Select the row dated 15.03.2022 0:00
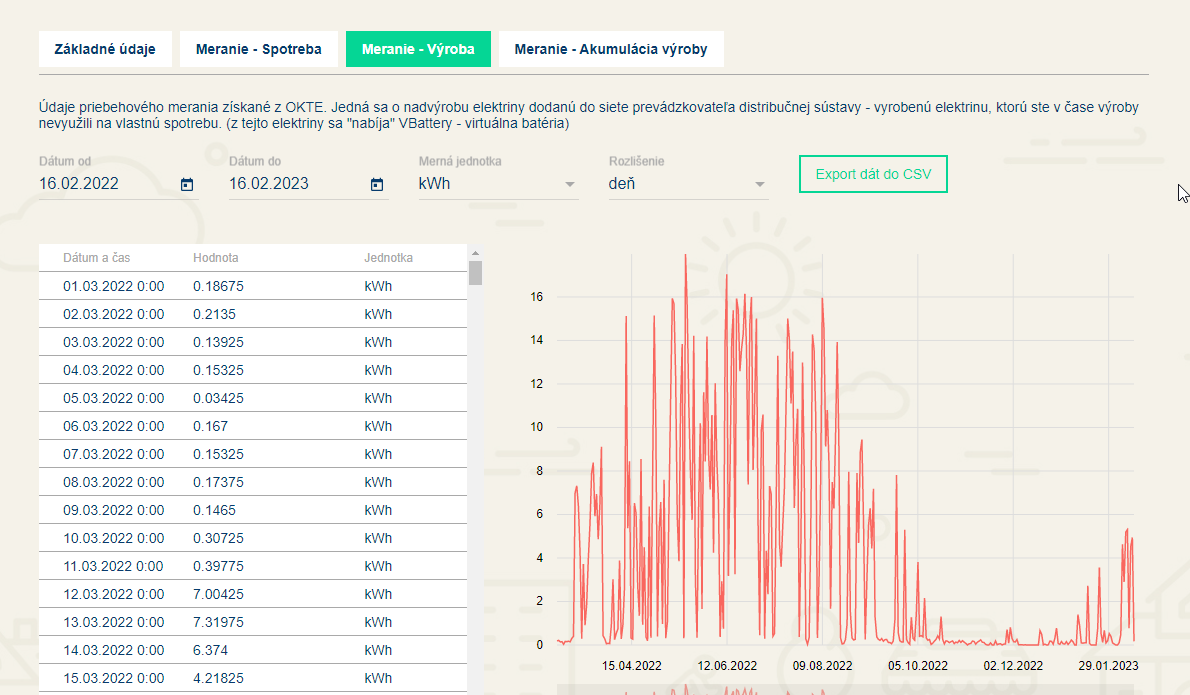Viewport: 1190px width, 695px height. [253, 679]
